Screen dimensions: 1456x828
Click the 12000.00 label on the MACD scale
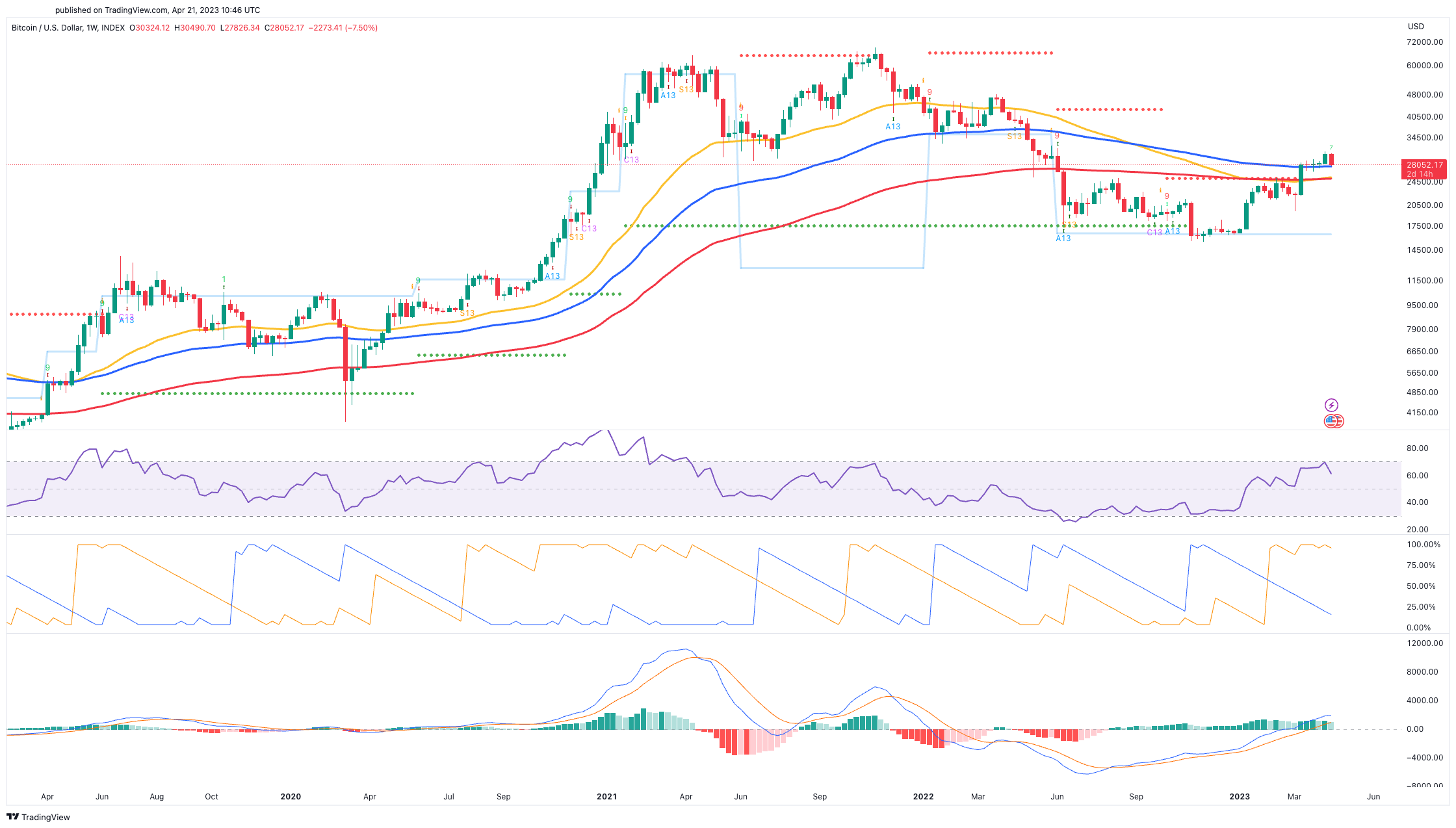1424,643
